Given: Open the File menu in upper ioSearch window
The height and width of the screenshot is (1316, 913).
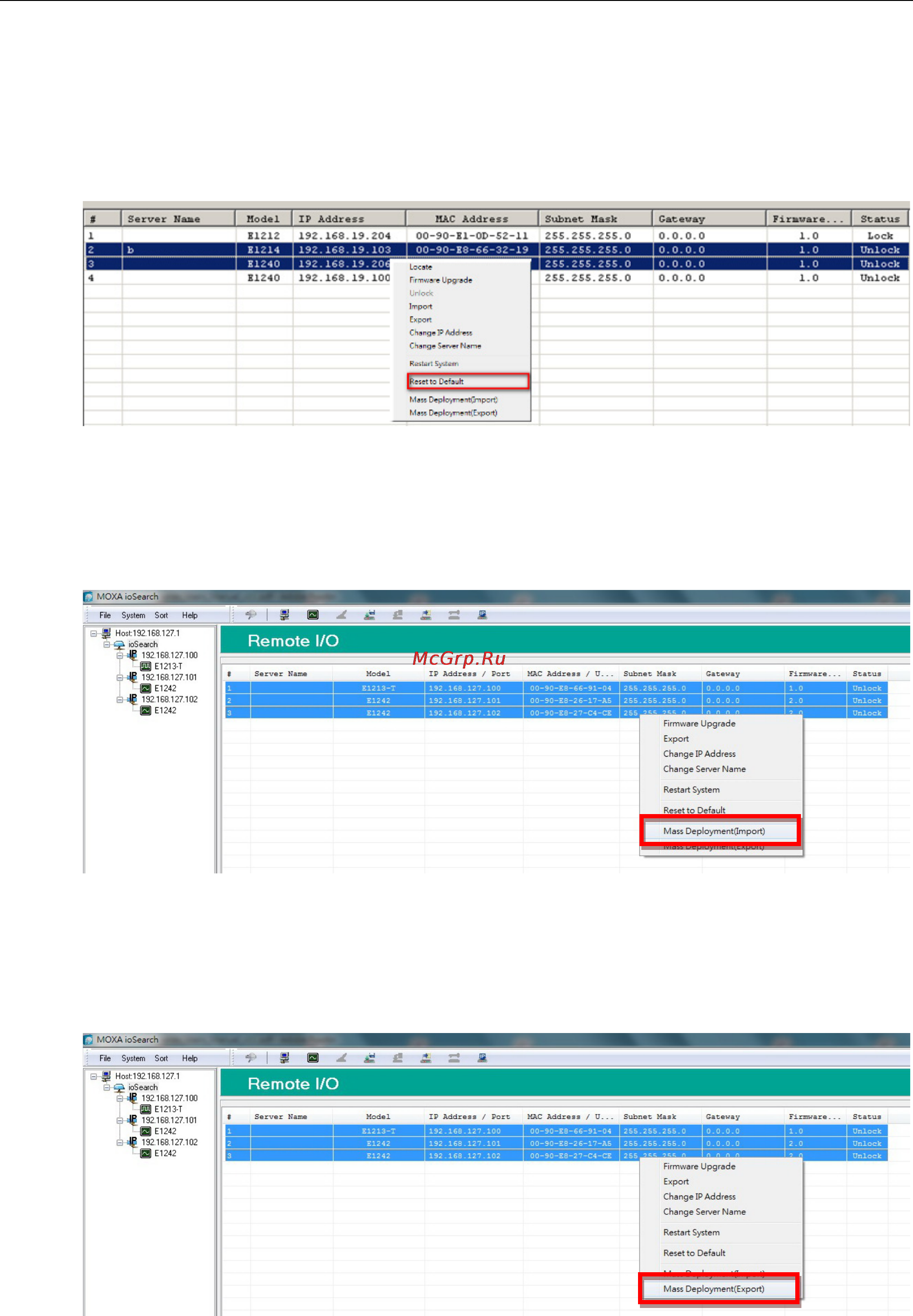Looking at the screenshot, I should point(105,615).
